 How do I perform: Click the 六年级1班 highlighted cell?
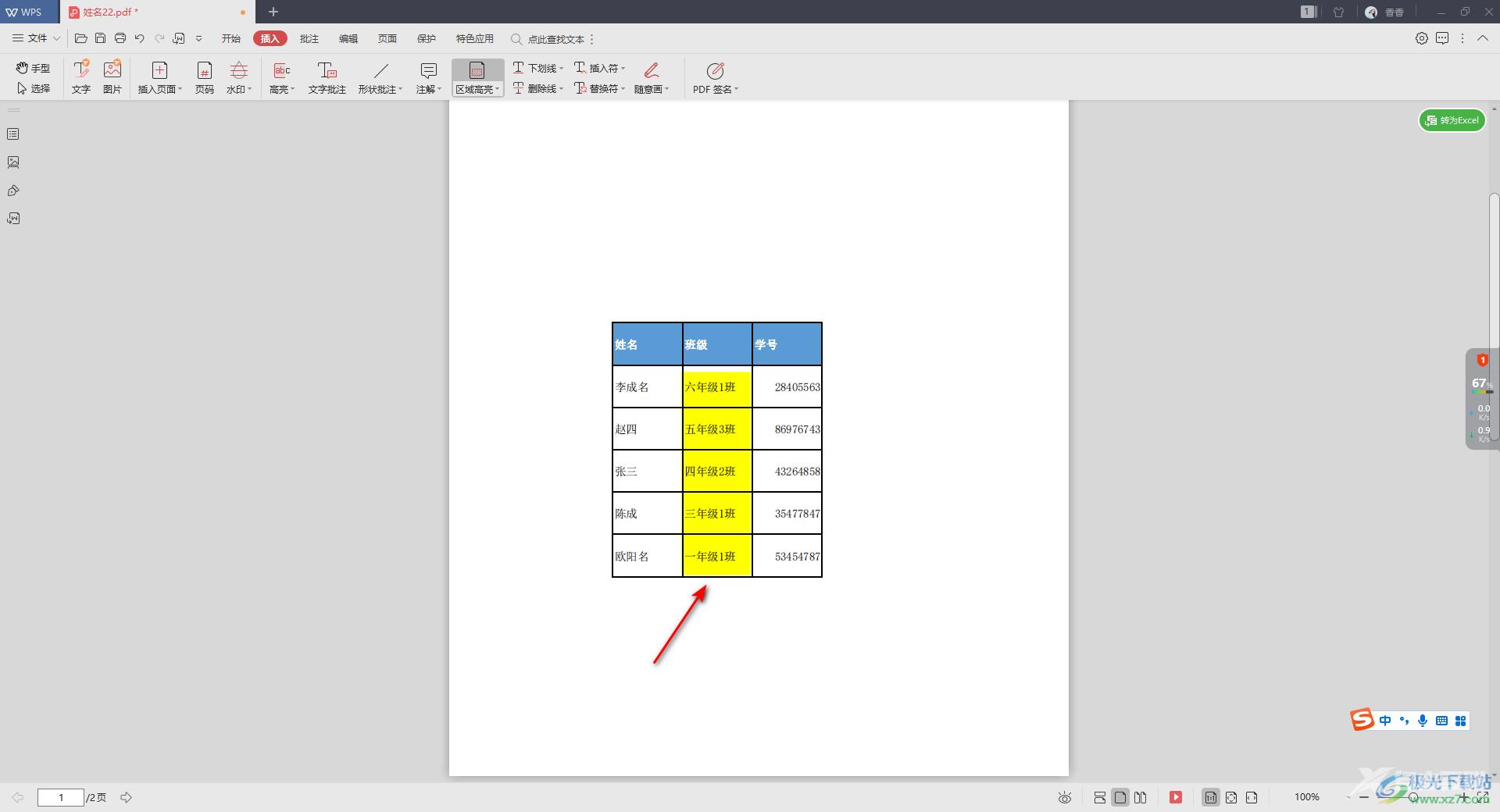pos(717,387)
